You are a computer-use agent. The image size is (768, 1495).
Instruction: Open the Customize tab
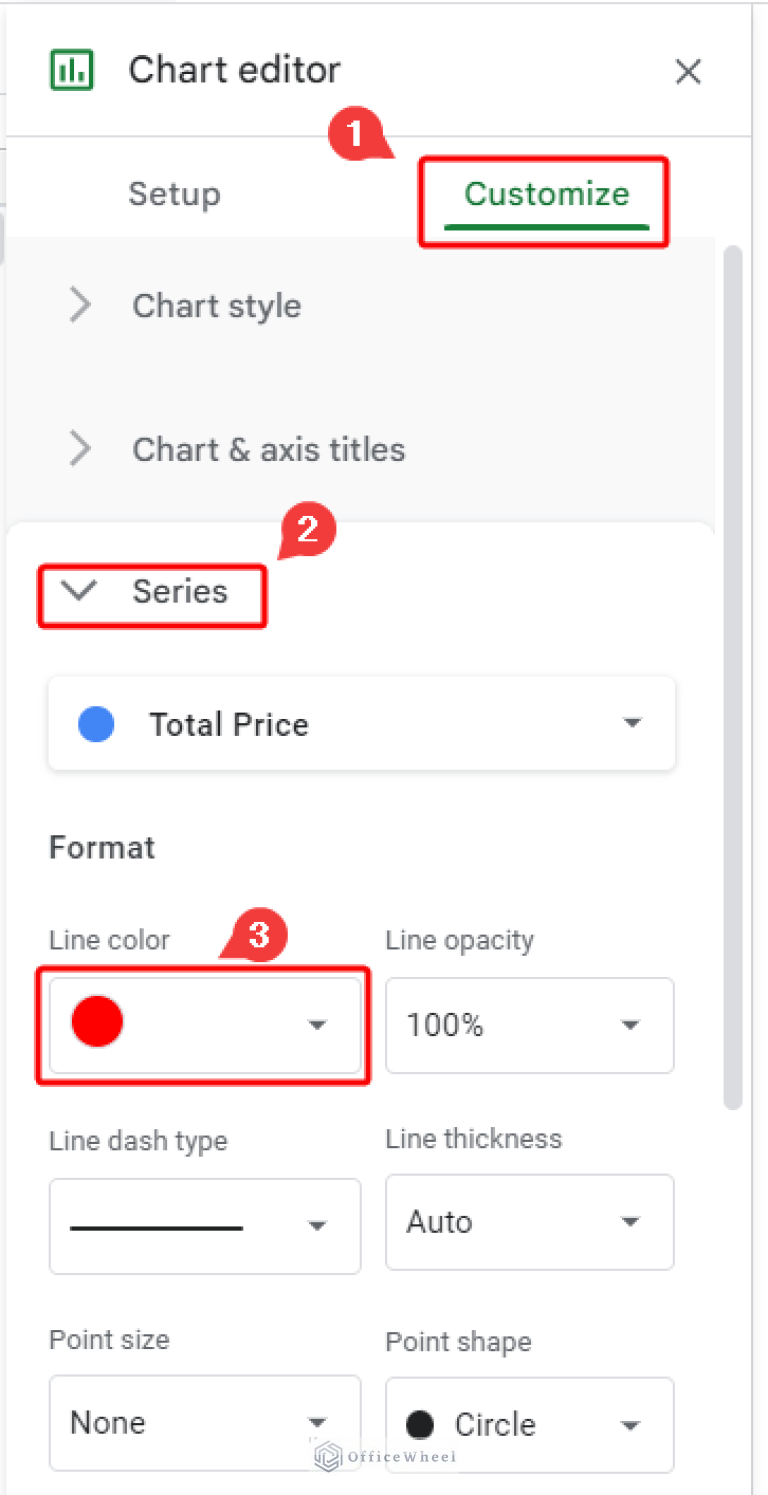click(546, 194)
